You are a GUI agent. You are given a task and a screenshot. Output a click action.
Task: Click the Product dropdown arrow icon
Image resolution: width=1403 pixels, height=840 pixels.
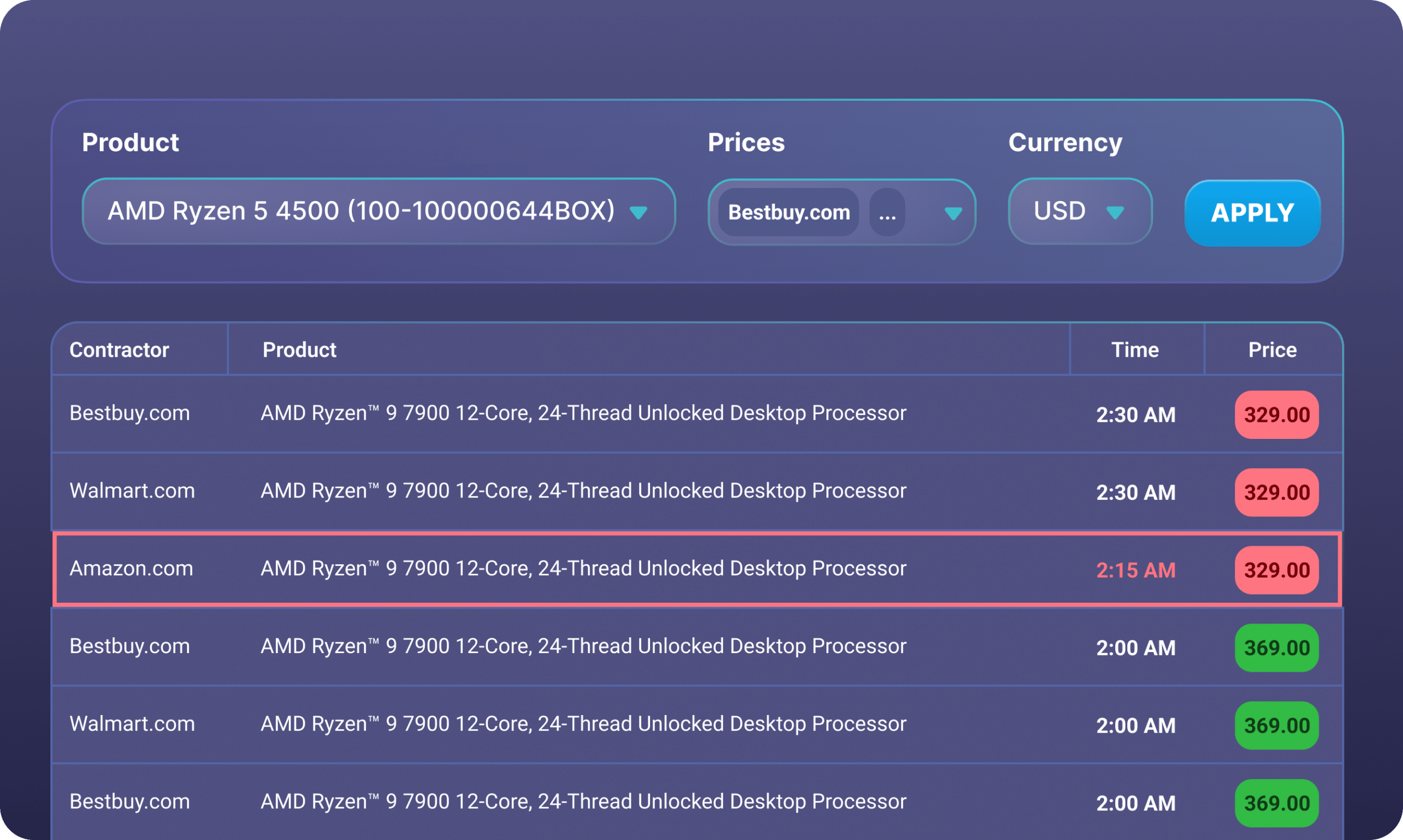638,213
